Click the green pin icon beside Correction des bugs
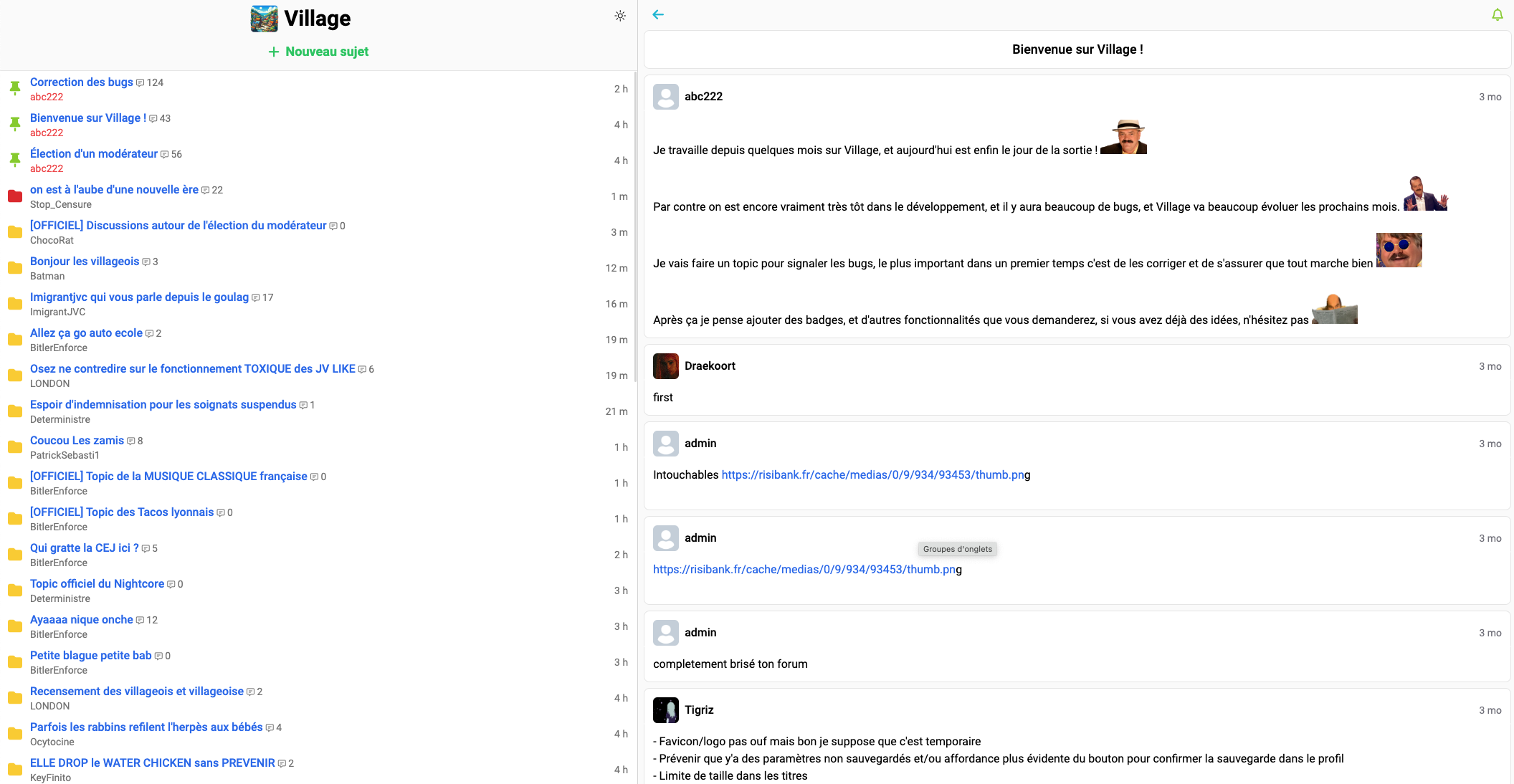 click(14, 88)
